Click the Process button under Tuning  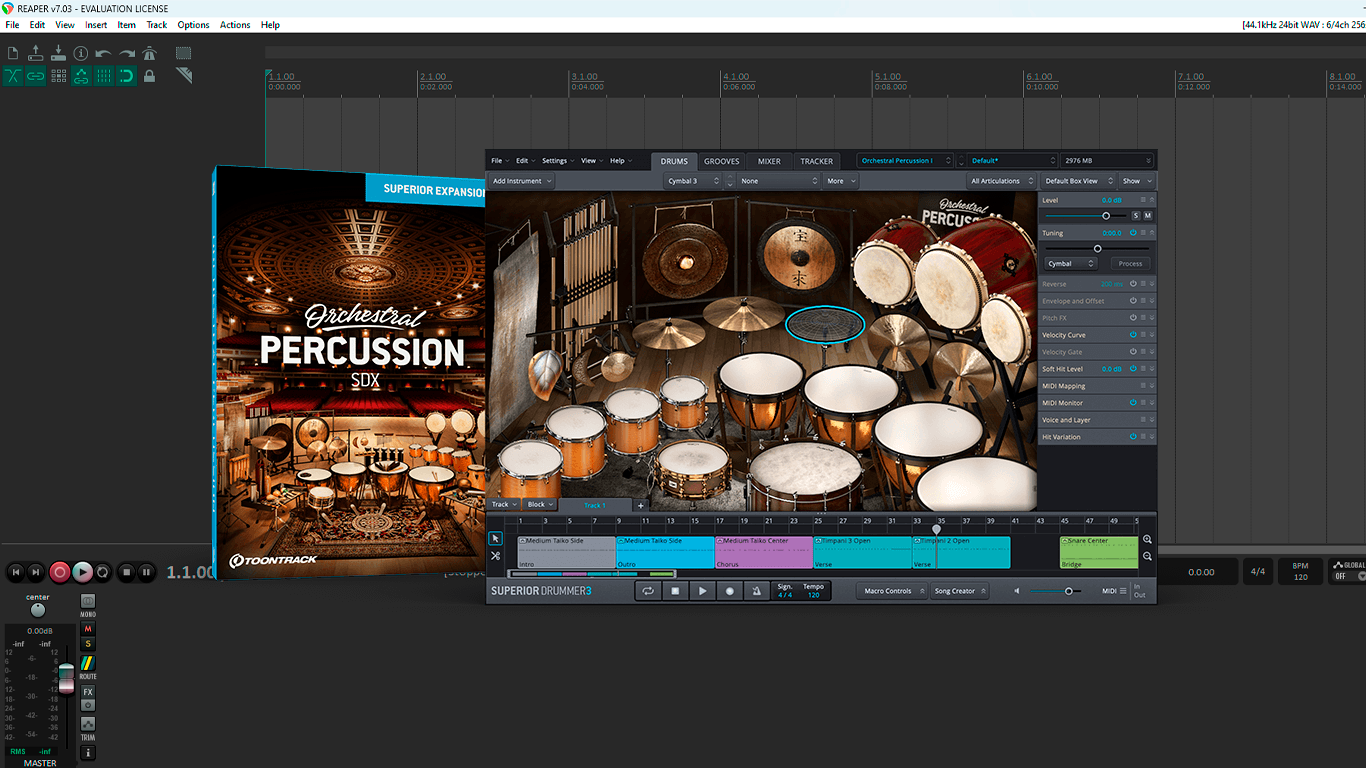tap(1130, 264)
